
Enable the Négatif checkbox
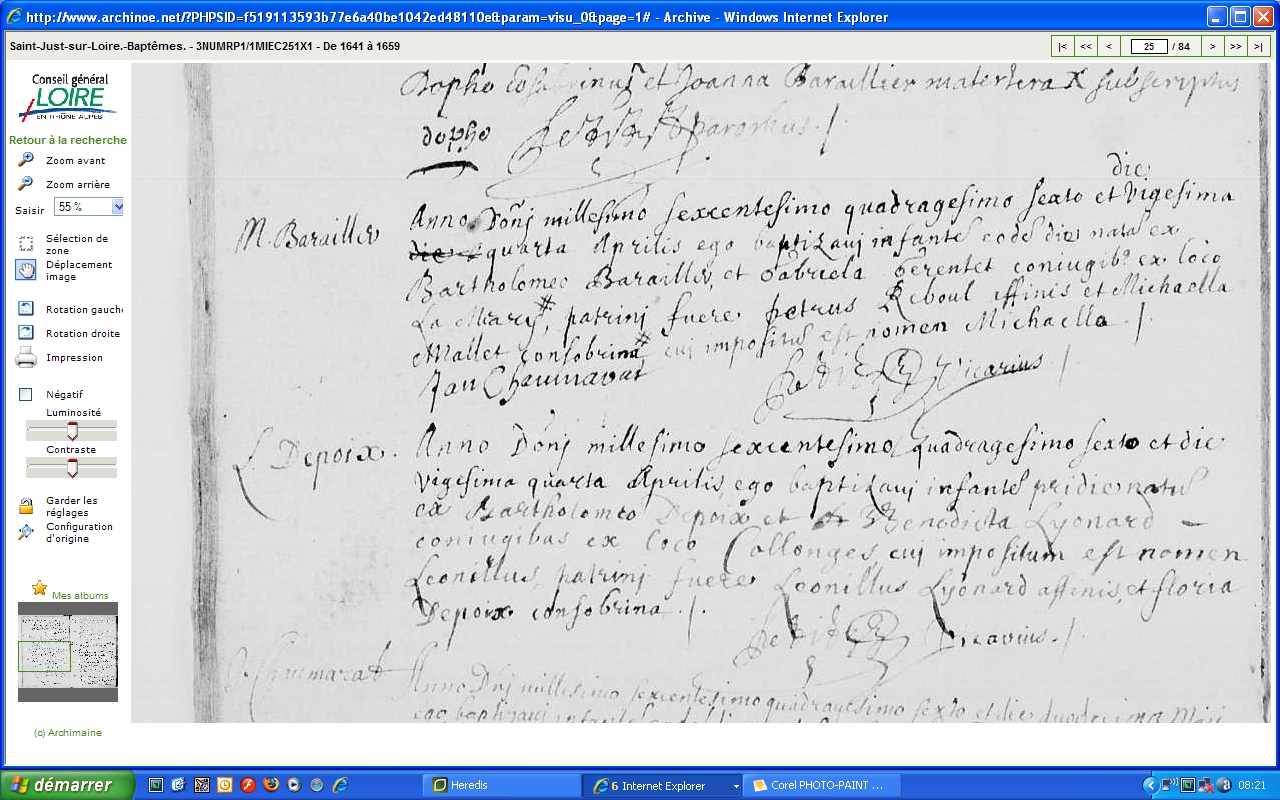pos(26,395)
